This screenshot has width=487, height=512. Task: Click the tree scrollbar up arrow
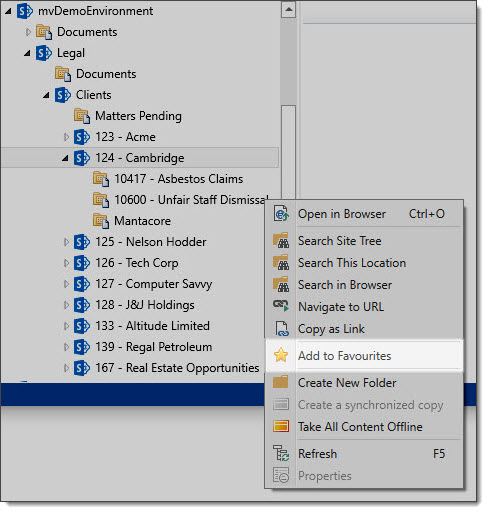click(x=289, y=9)
